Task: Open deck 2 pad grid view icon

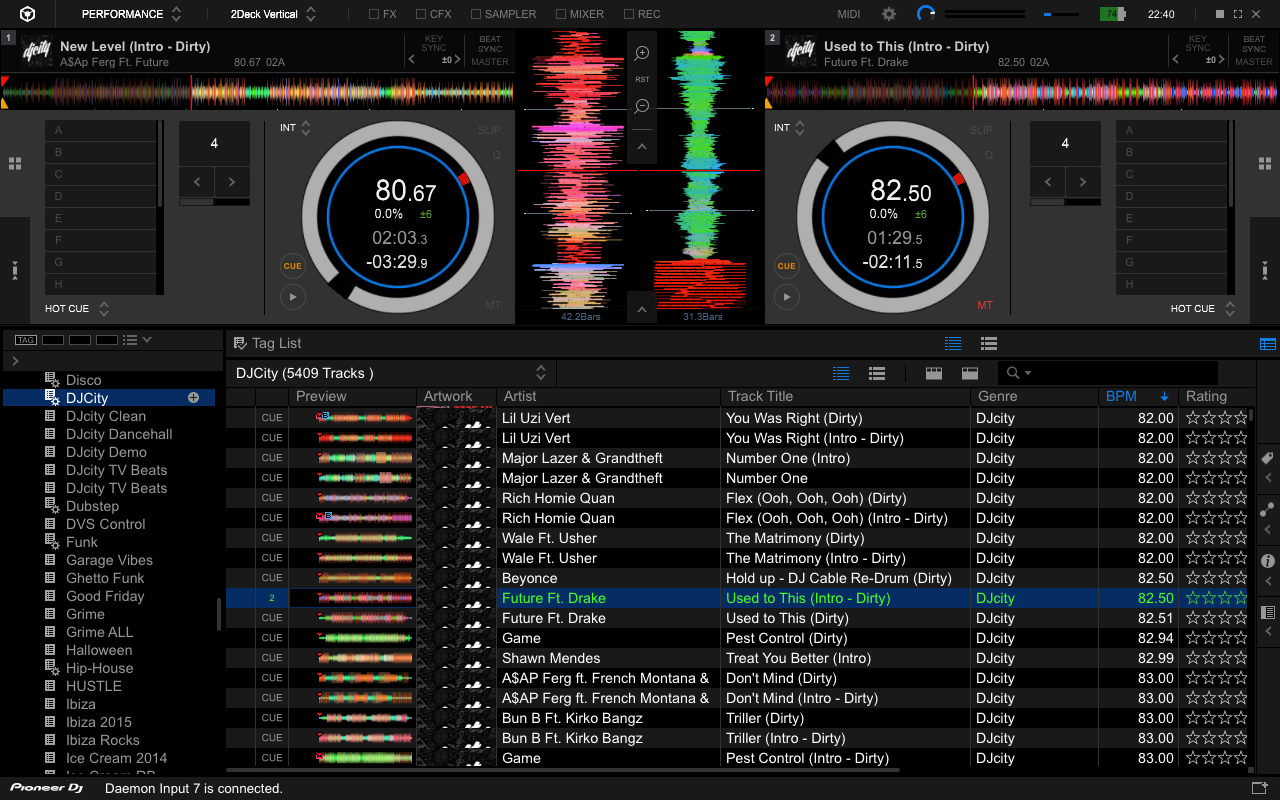Action: pos(1265,163)
